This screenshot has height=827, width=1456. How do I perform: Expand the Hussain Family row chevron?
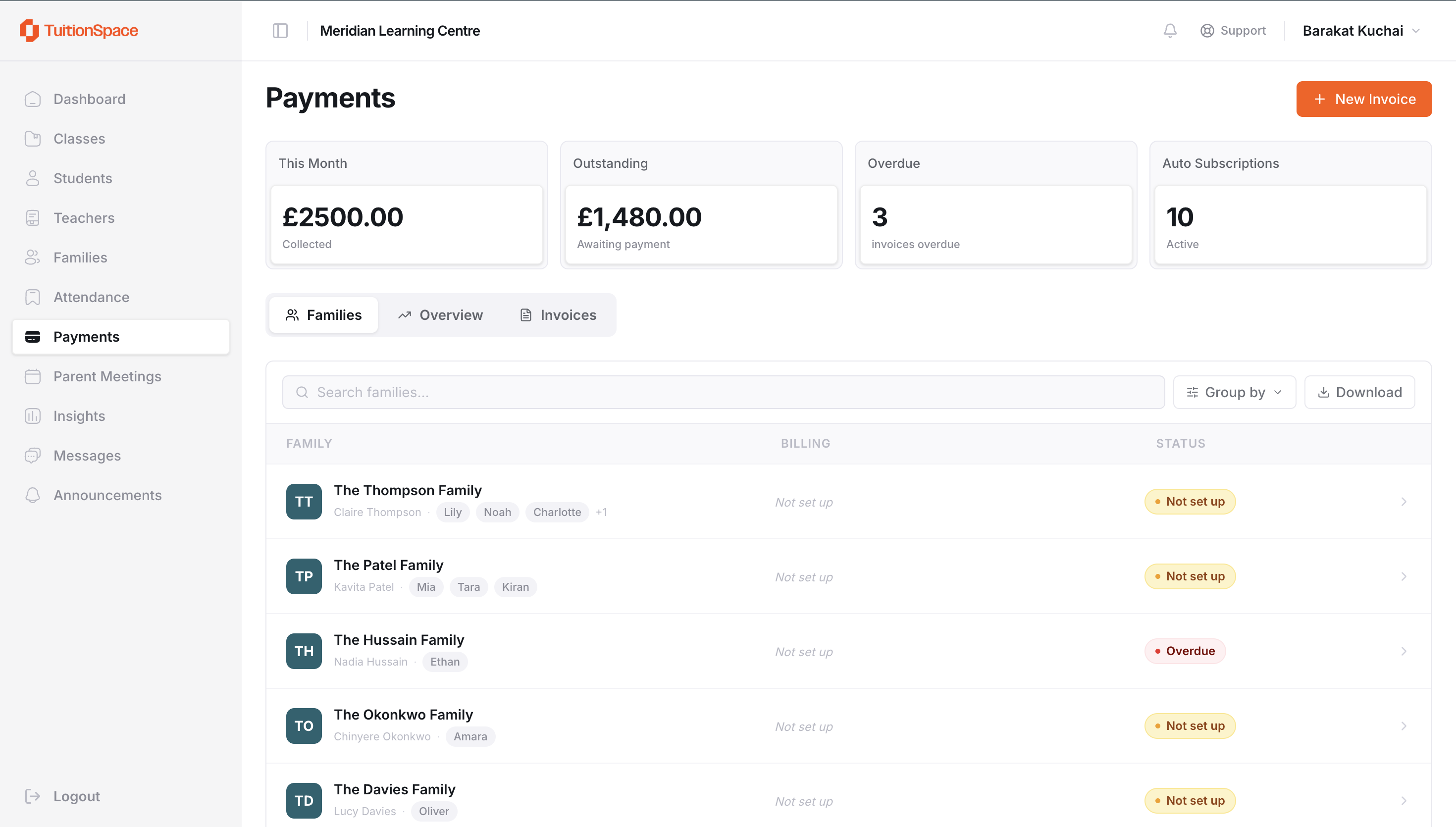1404,652
